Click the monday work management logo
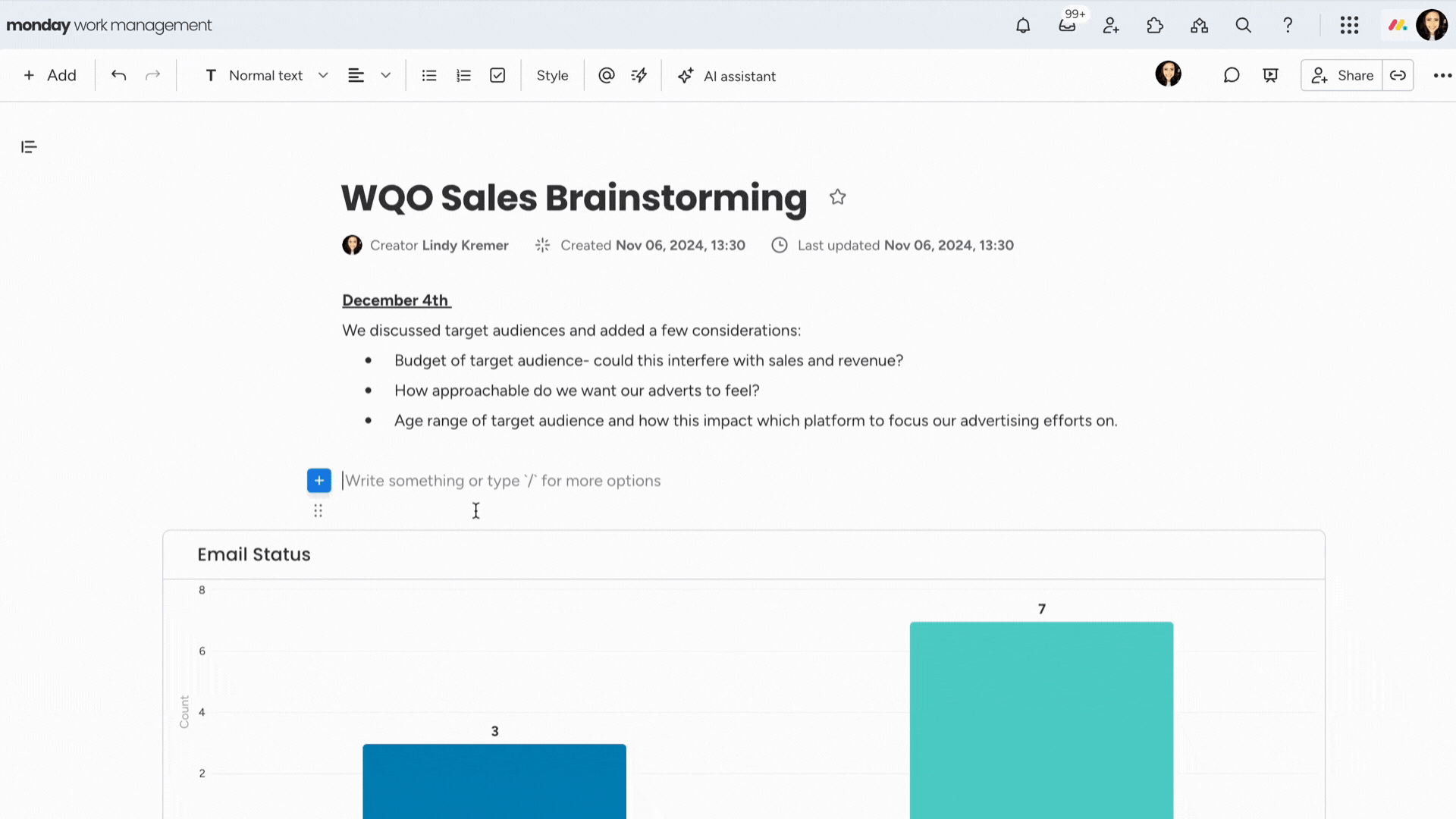Viewport: 1456px width, 819px height. point(108,25)
